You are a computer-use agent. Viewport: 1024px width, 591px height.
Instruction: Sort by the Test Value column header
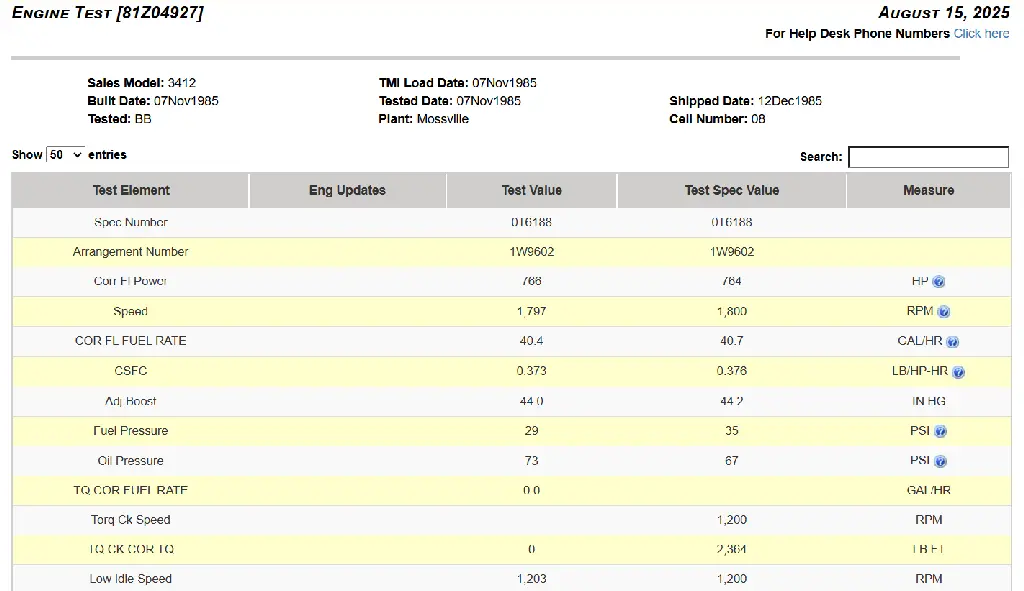(531, 190)
